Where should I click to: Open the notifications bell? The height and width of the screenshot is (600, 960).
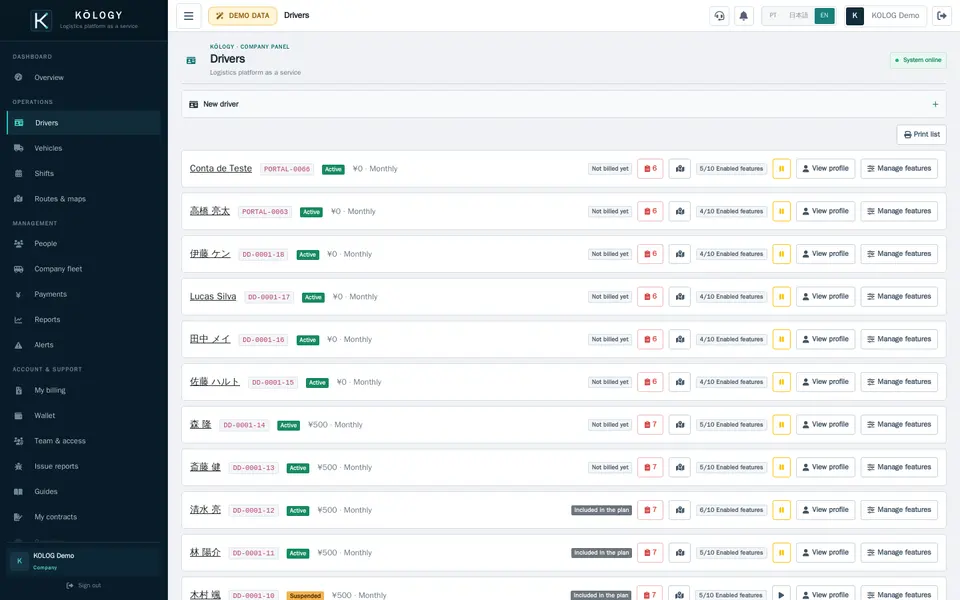pyautogui.click(x=743, y=16)
